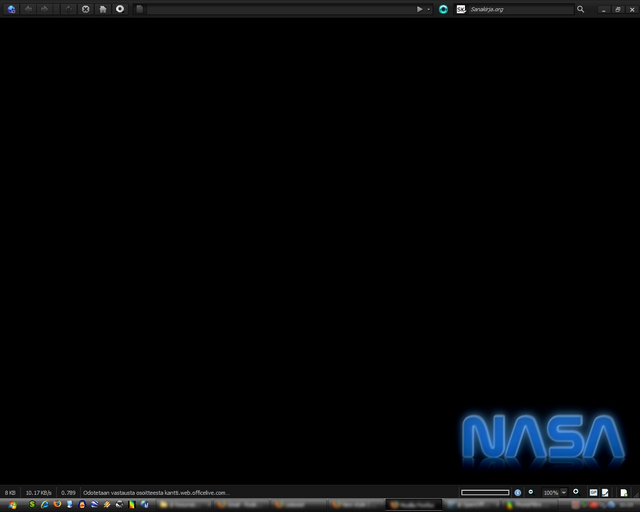640x512 pixels.
Task: Click the magnifier search button
Action: (580, 9)
